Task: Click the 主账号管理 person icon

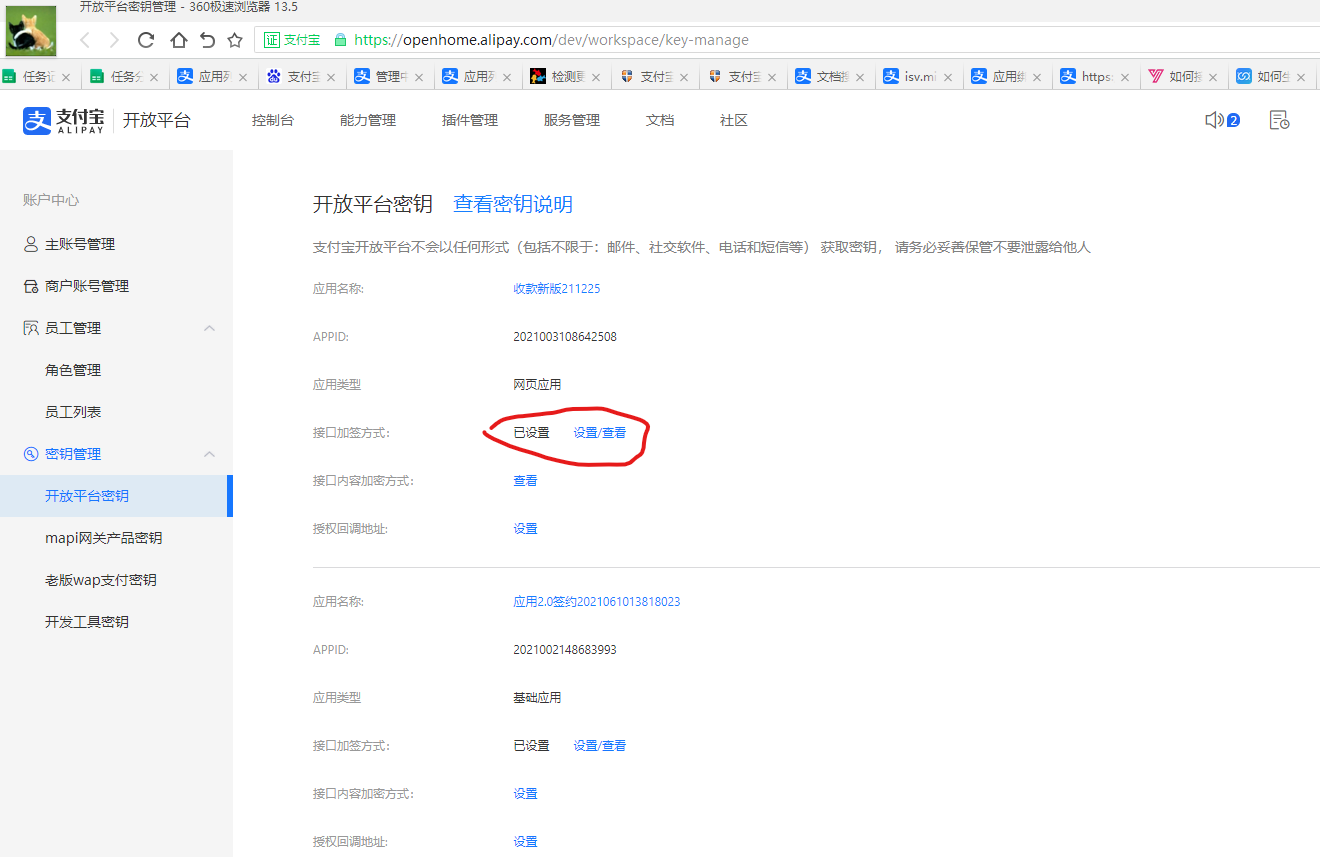Action: pos(31,244)
